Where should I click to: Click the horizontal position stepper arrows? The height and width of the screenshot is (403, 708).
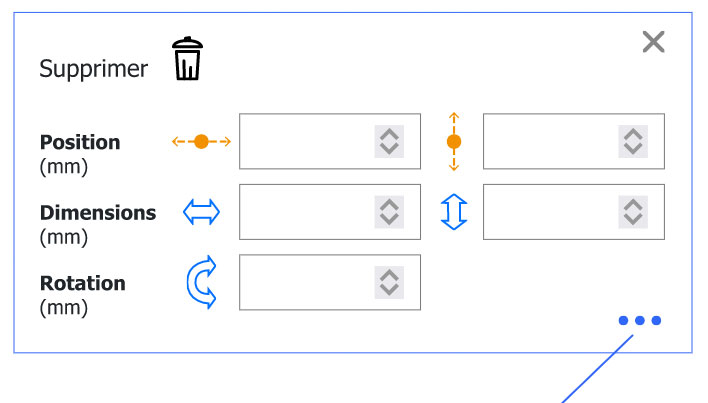click(389, 141)
